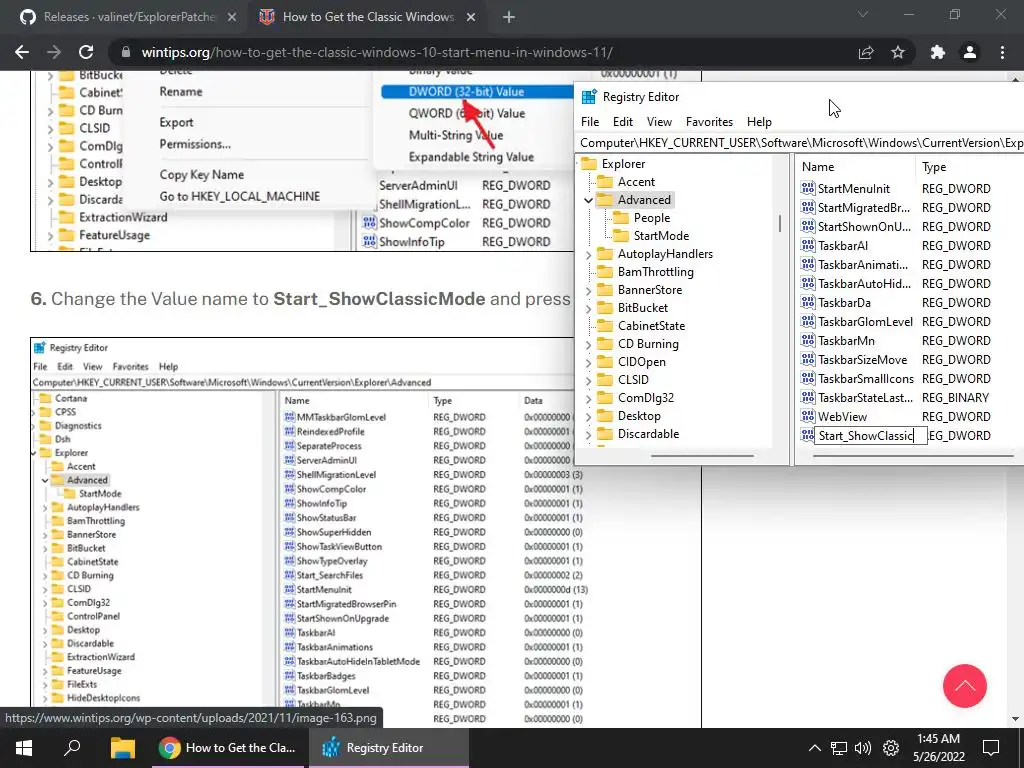Open Windows Start button
The width and height of the screenshot is (1024, 768).
coord(24,748)
